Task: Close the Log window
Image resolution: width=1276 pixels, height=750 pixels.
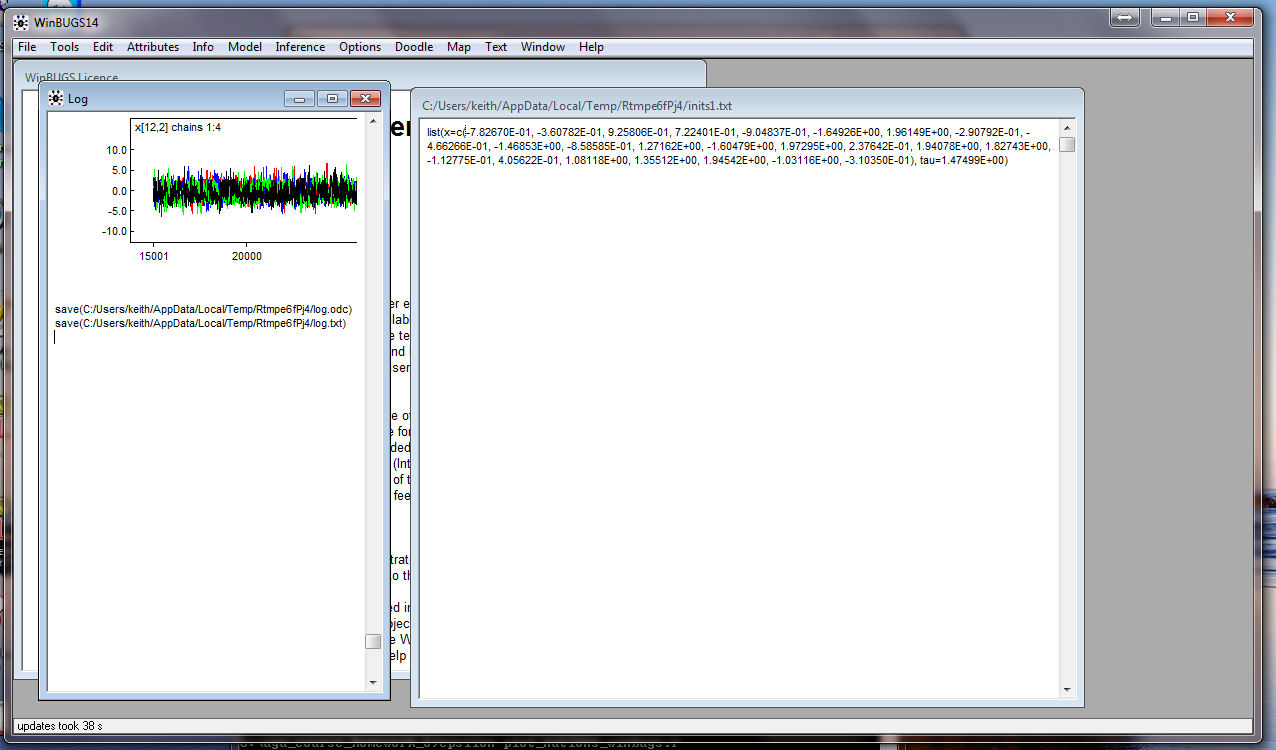Action: point(366,98)
